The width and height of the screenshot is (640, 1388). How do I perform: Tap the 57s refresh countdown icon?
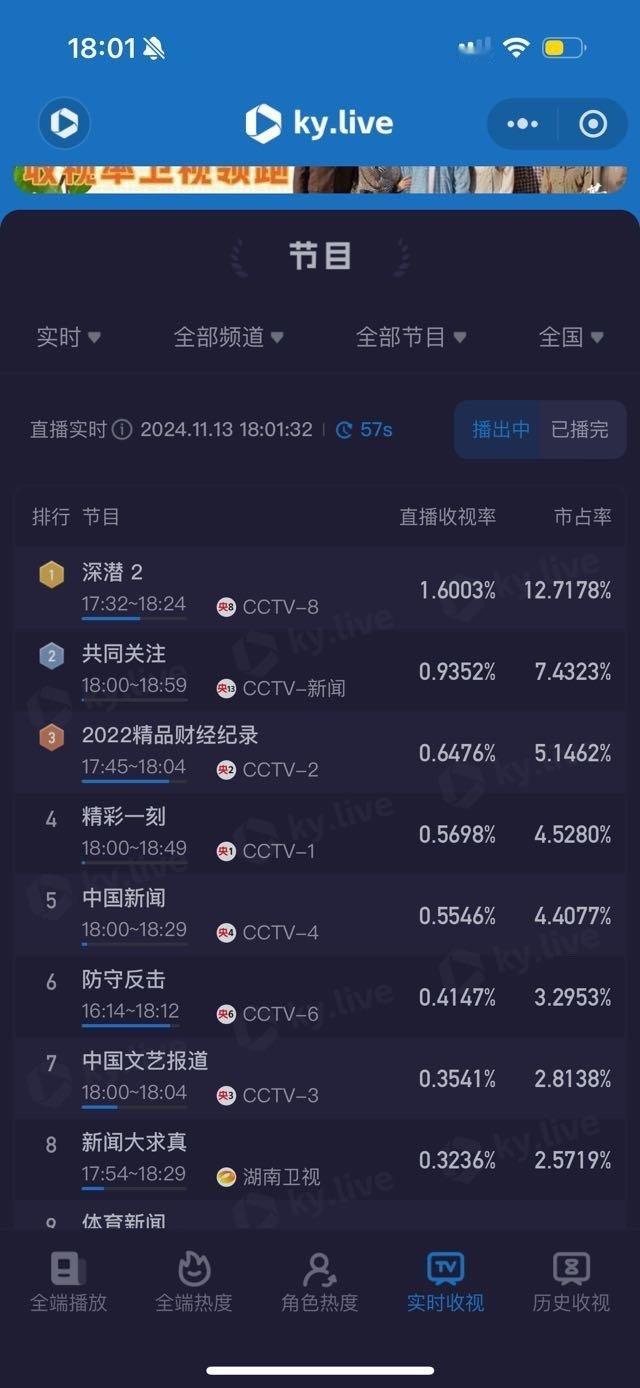tap(345, 430)
